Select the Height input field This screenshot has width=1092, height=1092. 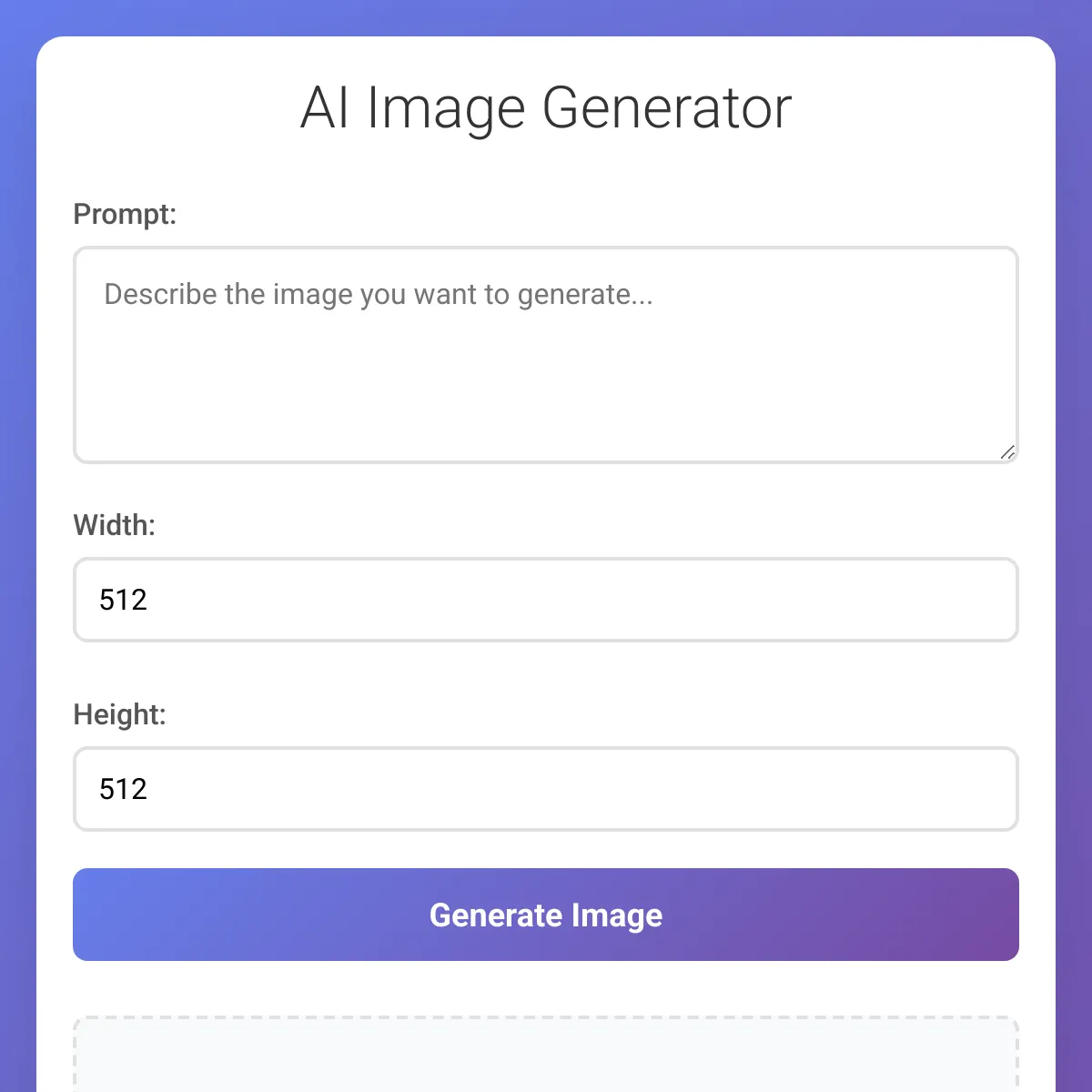tap(546, 789)
